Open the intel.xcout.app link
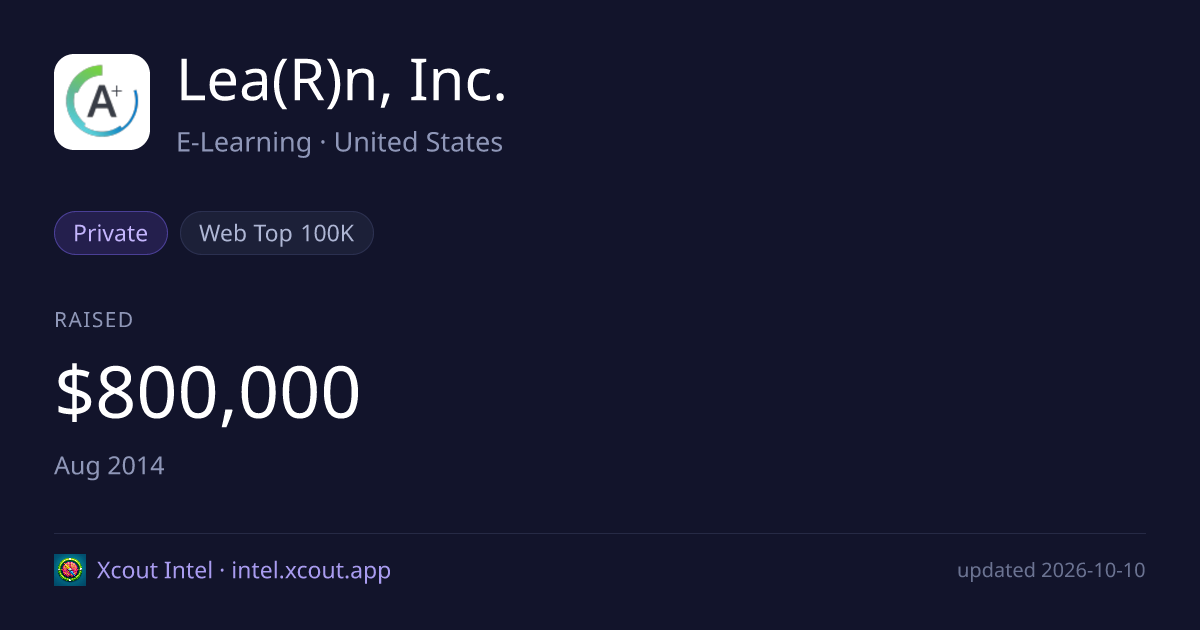Viewport: 1200px width, 630px height. point(311,571)
